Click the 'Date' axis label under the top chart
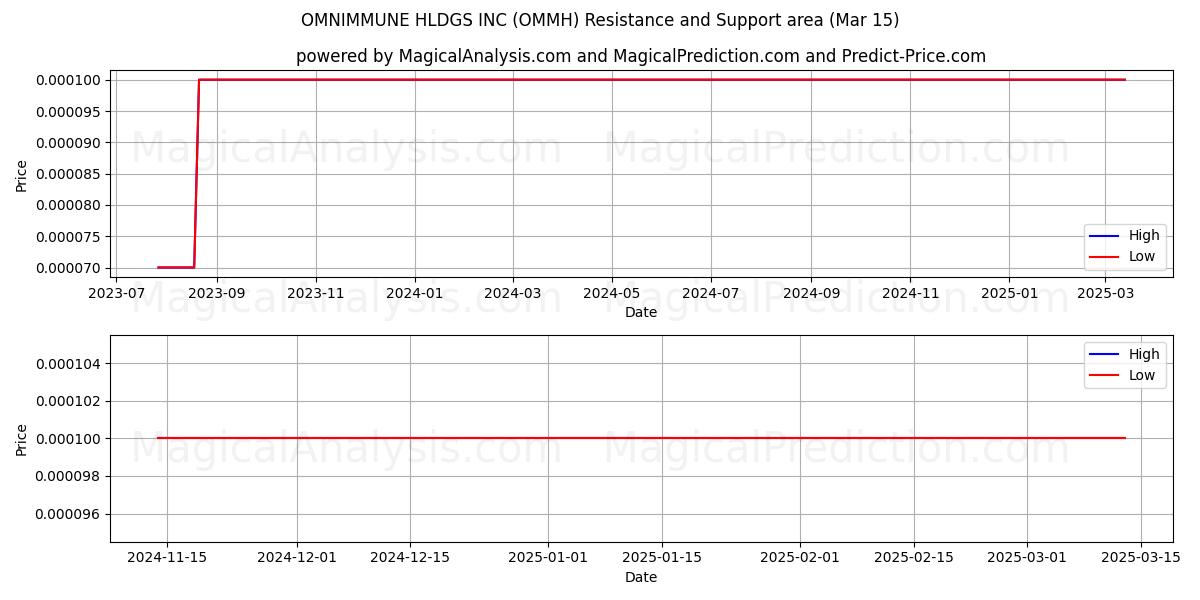This screenshot has height=600, width=1200. point(641,312)
